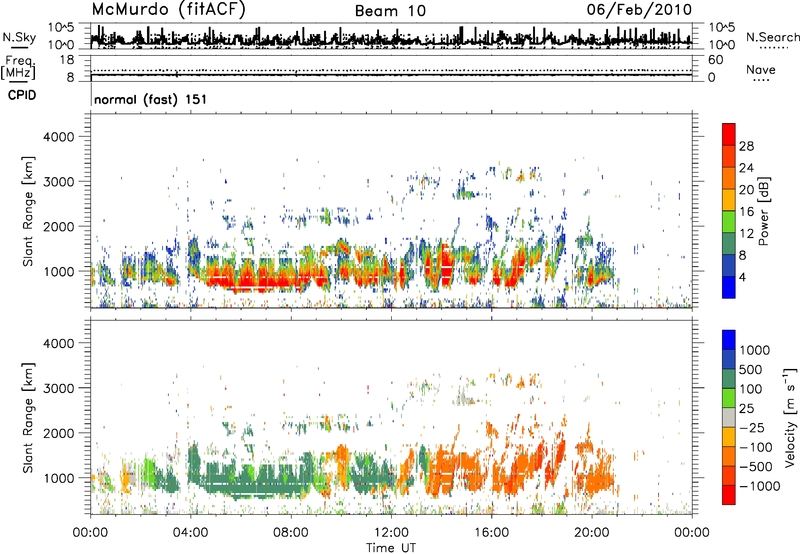Pick the gray -25 to 25 velocity swatch
The image size is (800, 554).
[x=729, y=418]
